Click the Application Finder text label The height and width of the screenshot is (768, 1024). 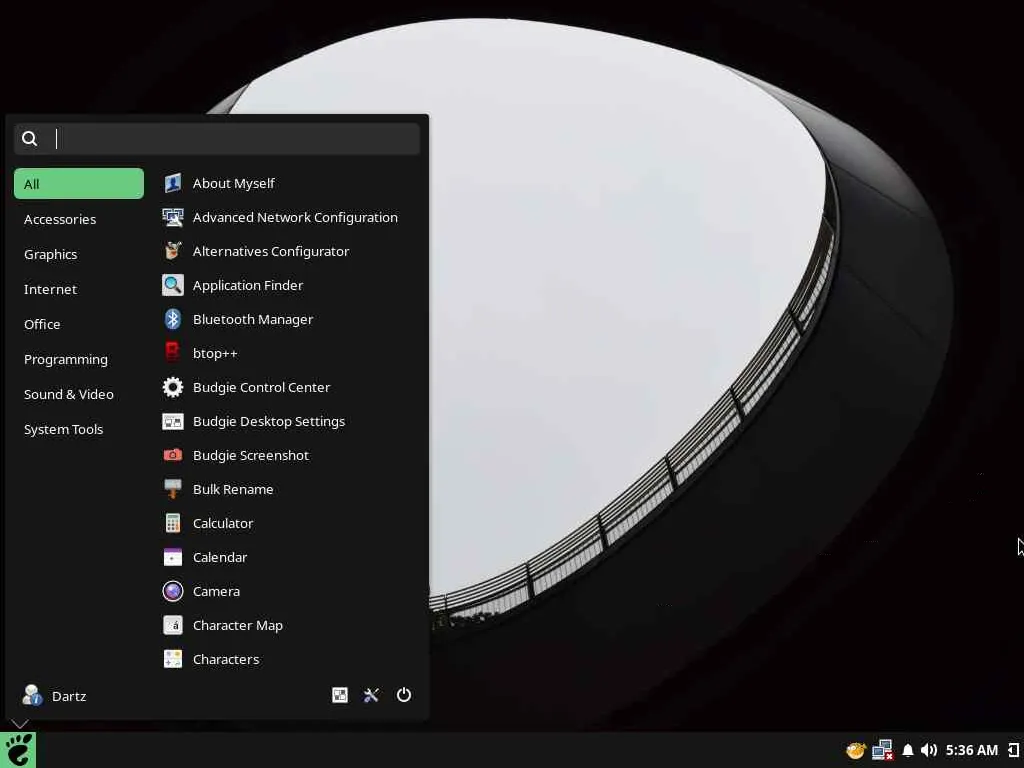click(248, 285)
